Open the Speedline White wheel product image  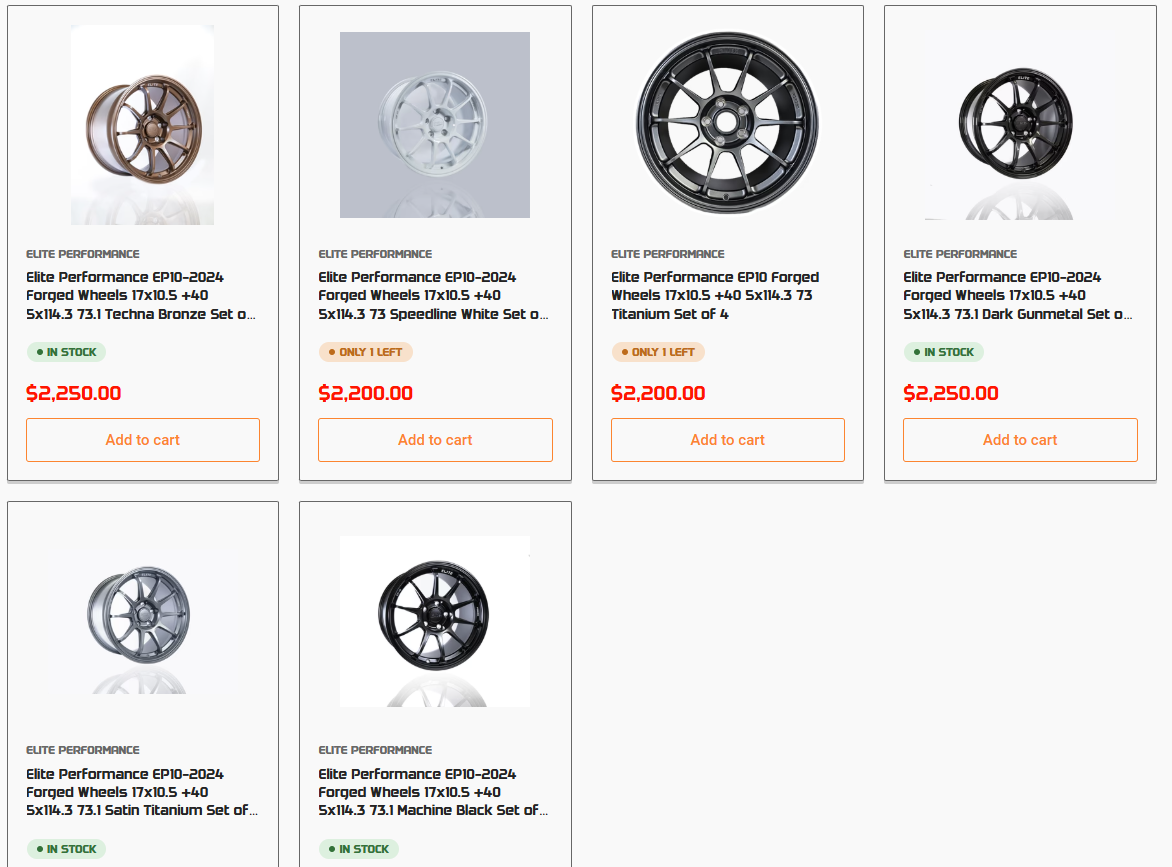click(435, 125)
